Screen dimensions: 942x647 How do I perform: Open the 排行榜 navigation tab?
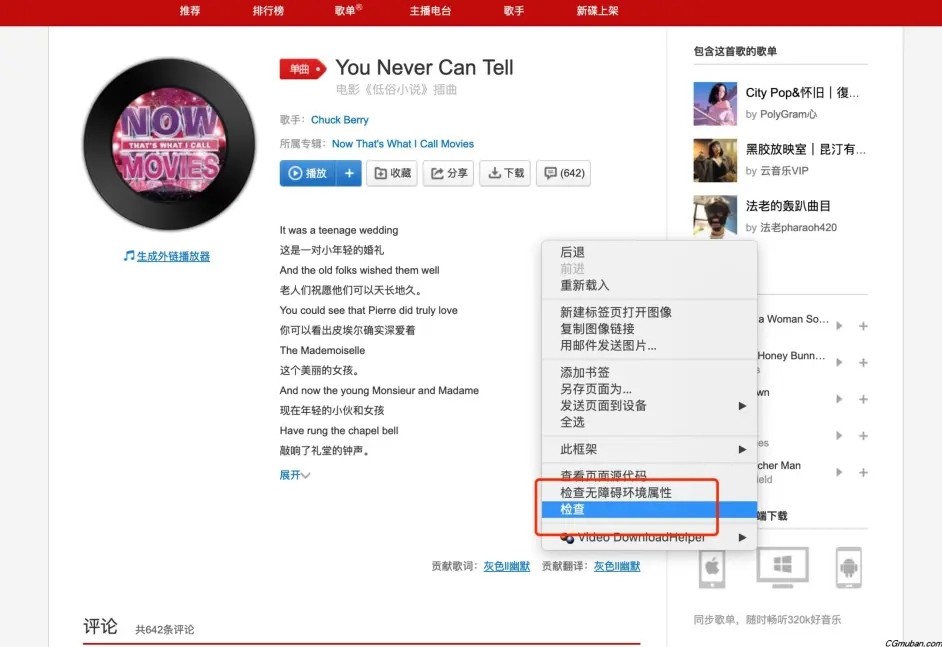pyautogui.click(x=268, y=11)
